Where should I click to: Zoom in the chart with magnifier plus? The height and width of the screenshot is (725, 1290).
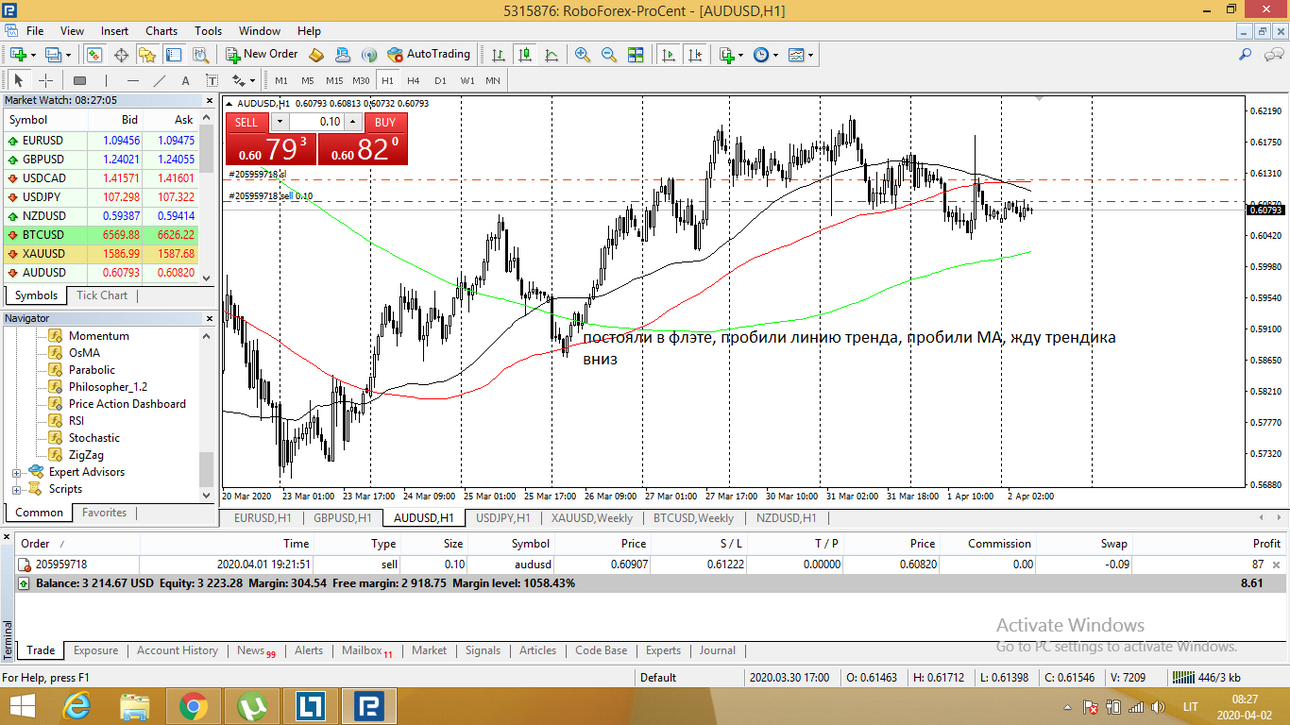(582, 54)
